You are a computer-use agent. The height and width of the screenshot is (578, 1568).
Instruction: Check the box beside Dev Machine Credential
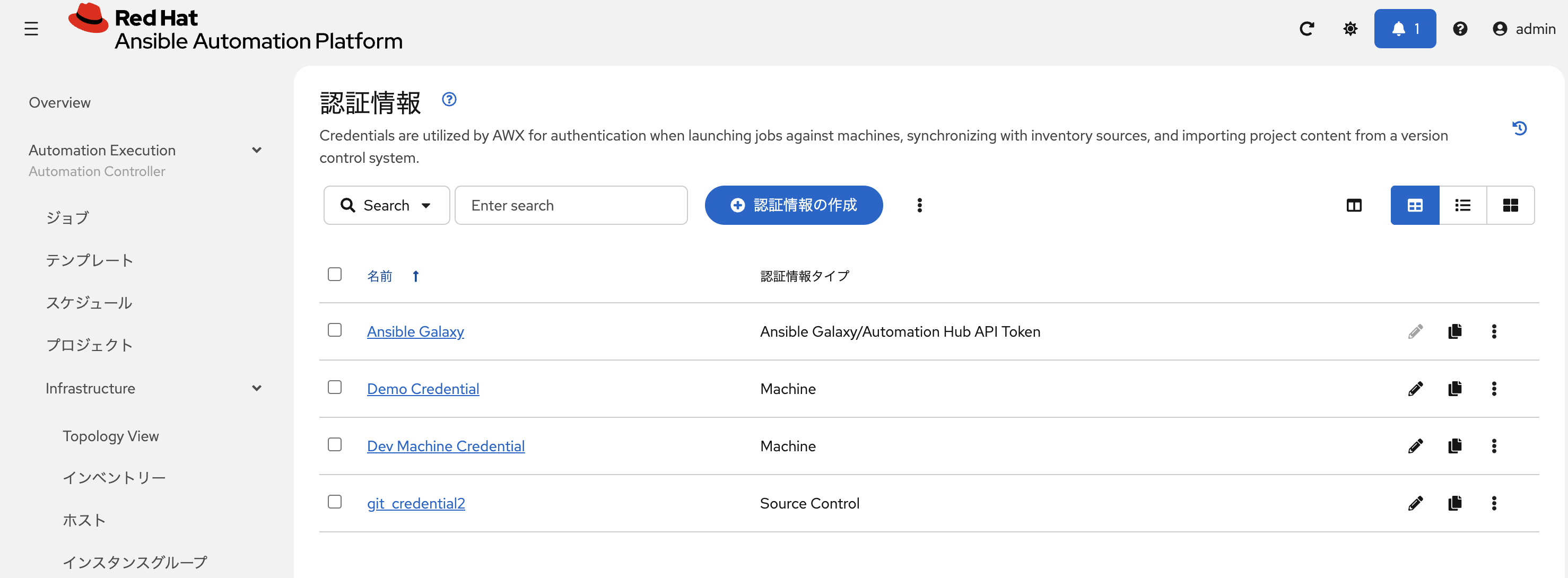334,445
